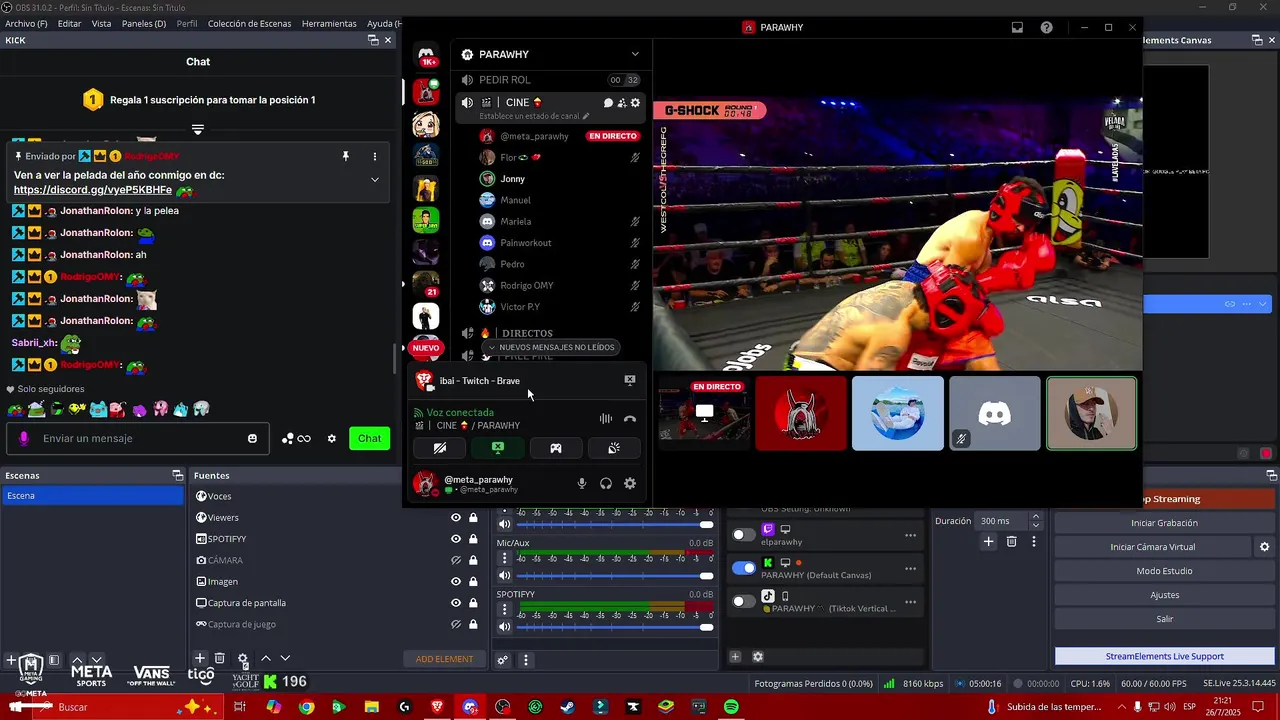Enable the Tiktok Vertical output toggle
The height and width of the screenshot is (720, 1280).
point(744,601)
